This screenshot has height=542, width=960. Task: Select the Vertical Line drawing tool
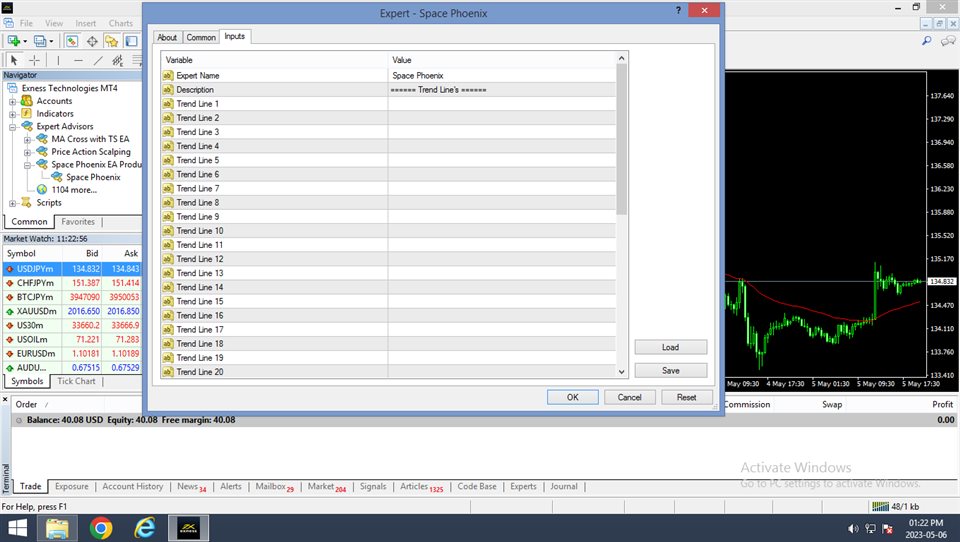58,60
